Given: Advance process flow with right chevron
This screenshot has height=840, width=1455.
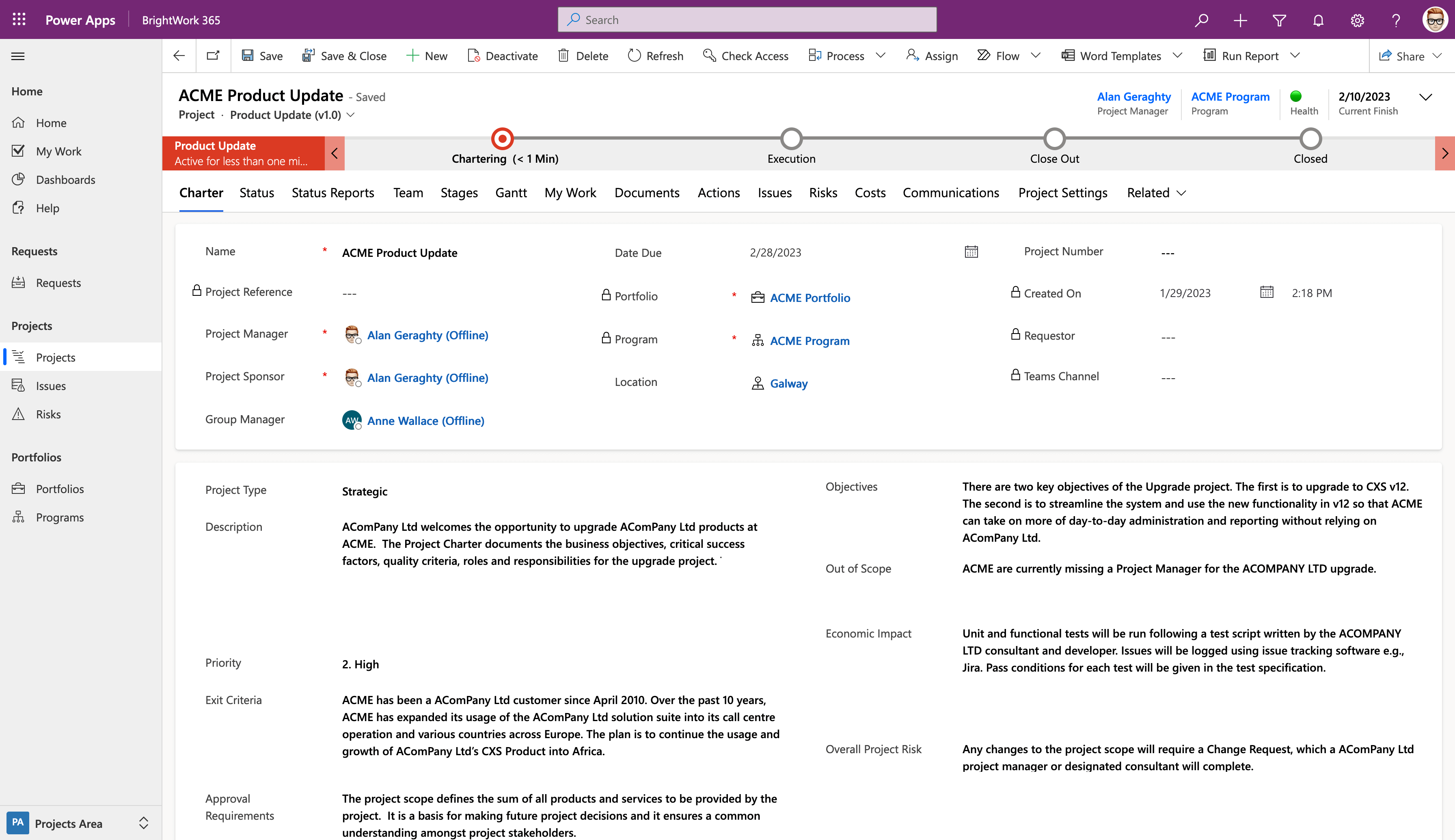Looking at the screenshot, I should tap(1444, 153).
